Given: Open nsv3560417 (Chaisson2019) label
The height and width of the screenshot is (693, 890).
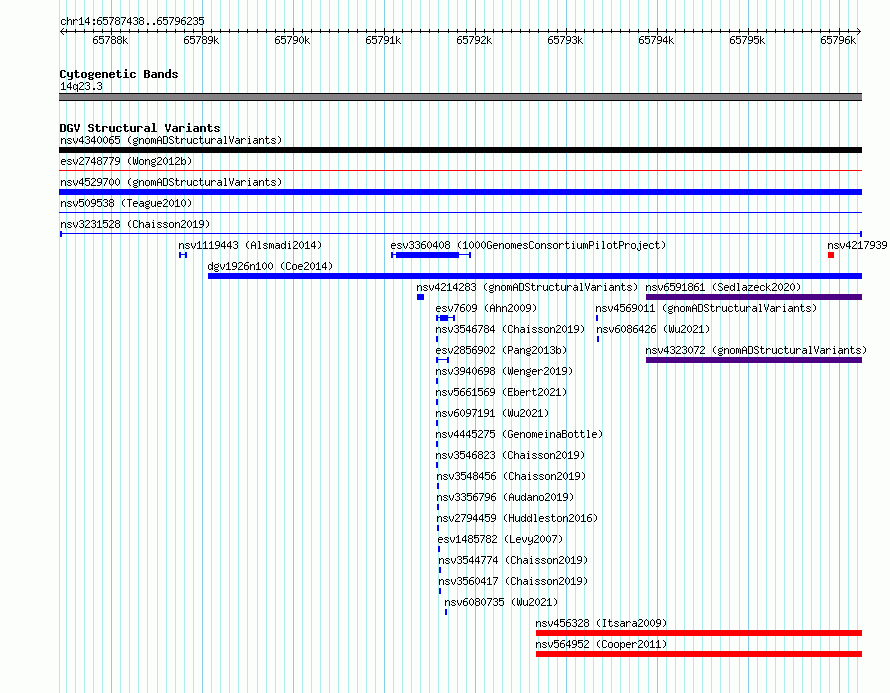Looking at the screenshot, I should (x=513, y=581).
